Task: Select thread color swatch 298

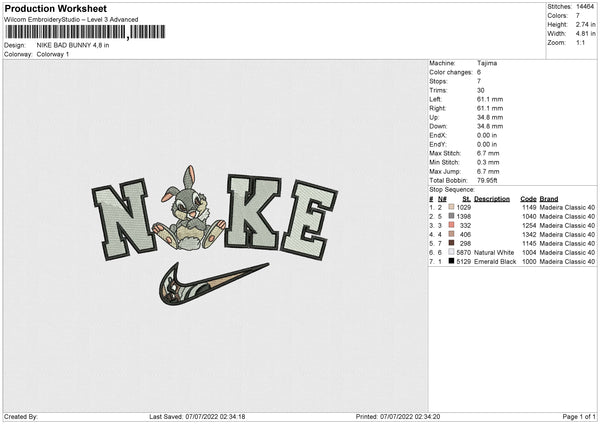Action: 451,243
